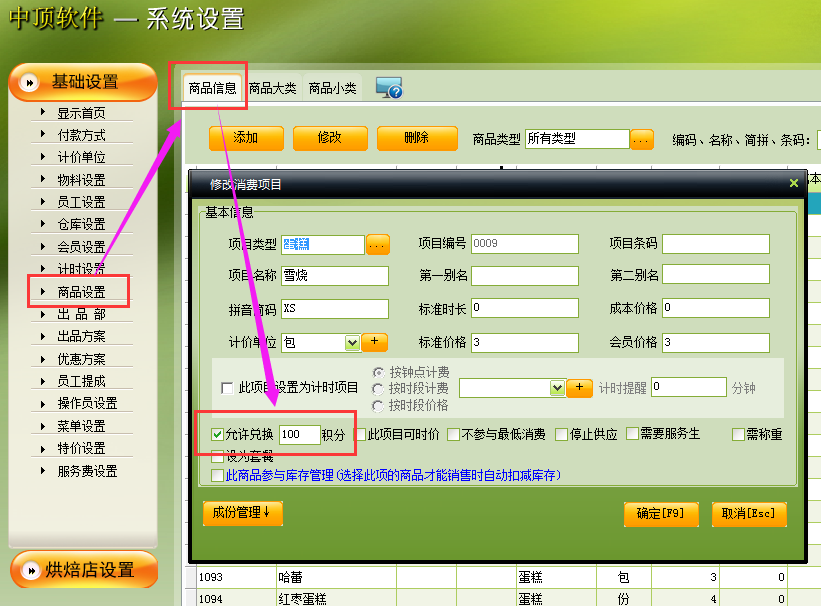Click the 烘焙店设置 round arrow icon
The width and height of the screenshot is (821, 606).
pyautogui.click(x=29, y=570)
